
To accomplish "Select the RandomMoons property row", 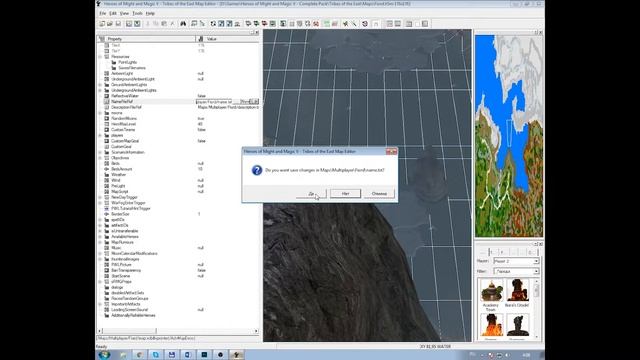I will (x=178, y=118).
